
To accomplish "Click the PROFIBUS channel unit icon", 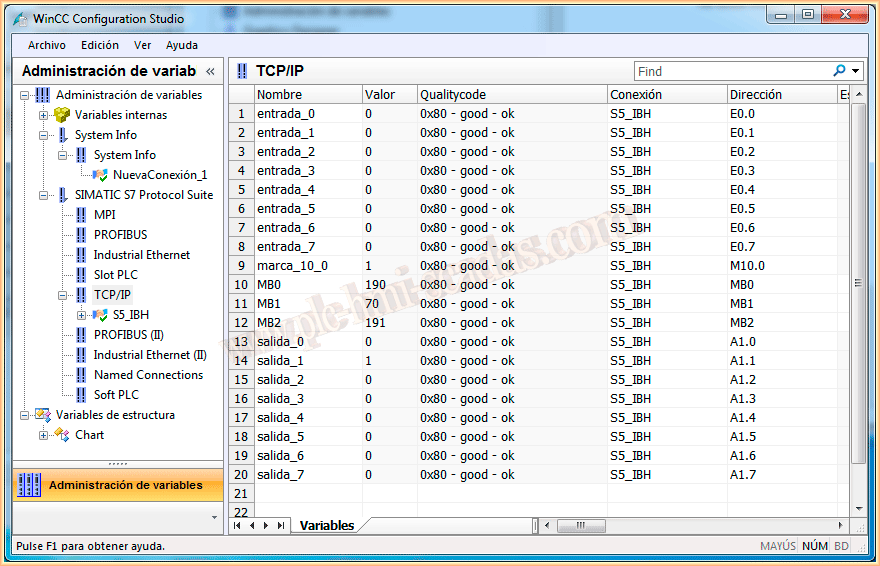I will click(81, 235).
